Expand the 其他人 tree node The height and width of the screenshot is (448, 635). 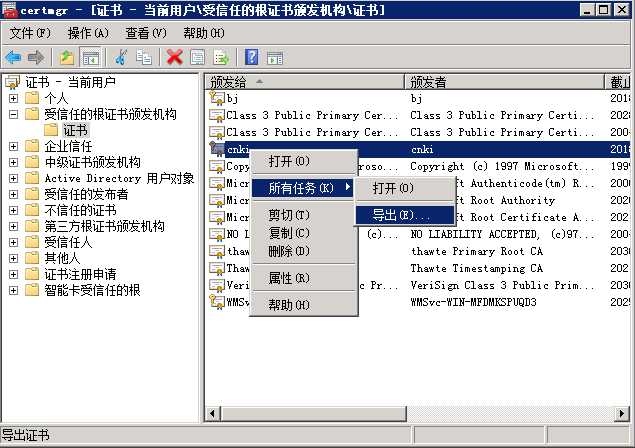13,258
